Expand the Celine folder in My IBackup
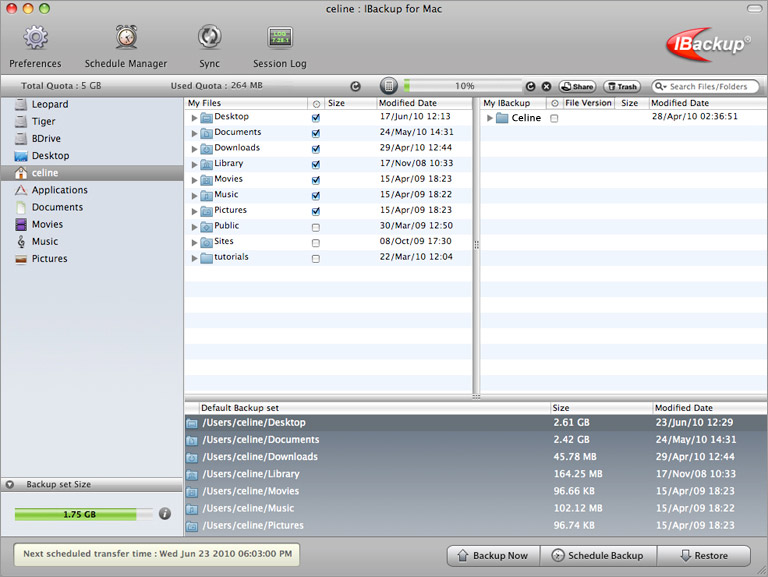 point(489,119)
